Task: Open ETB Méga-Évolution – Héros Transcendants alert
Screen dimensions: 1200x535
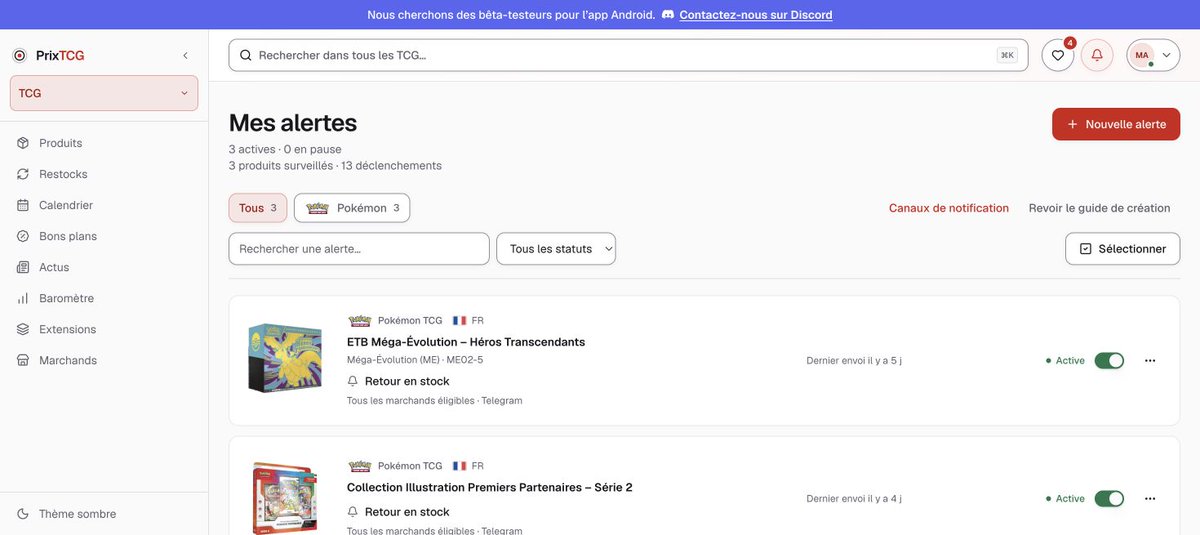Action: (466, 342)
